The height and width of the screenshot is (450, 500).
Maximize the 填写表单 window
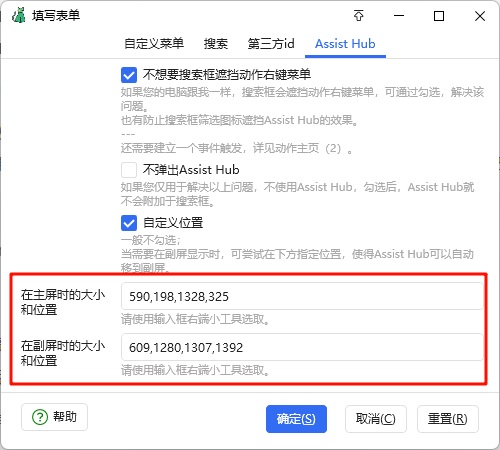click(x=439, y=16)
